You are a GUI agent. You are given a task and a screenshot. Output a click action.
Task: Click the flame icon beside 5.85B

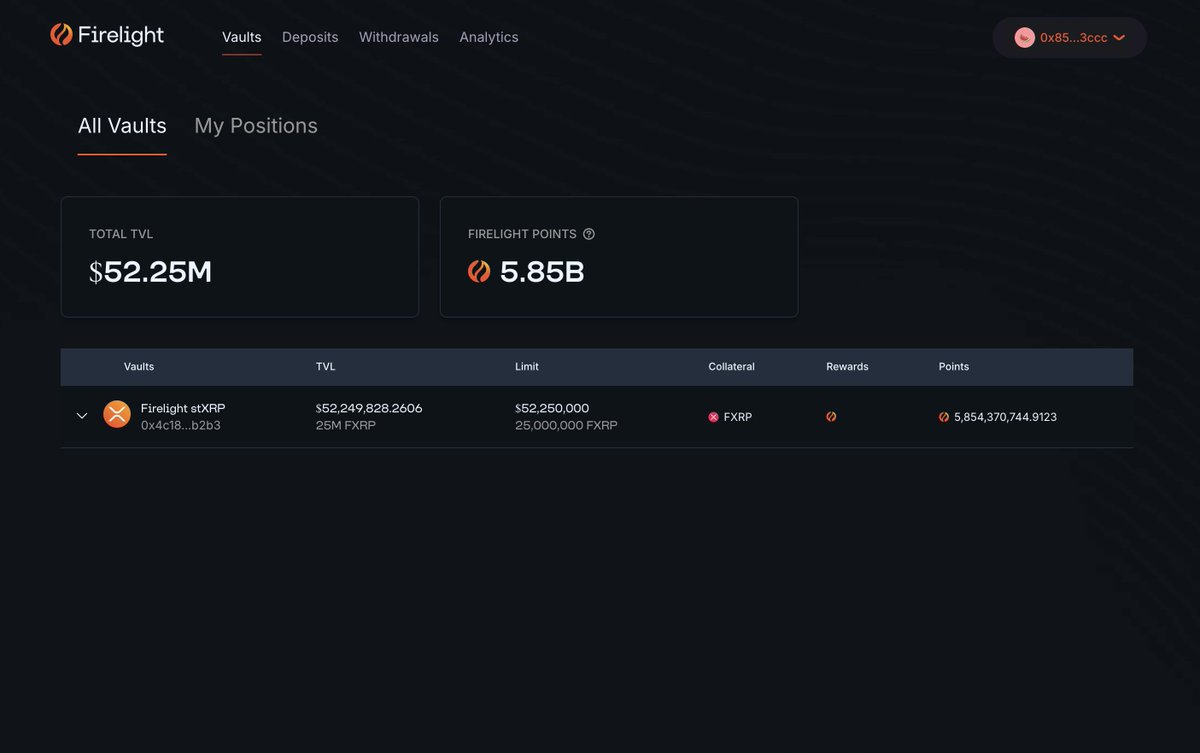(x=479, y=271)
